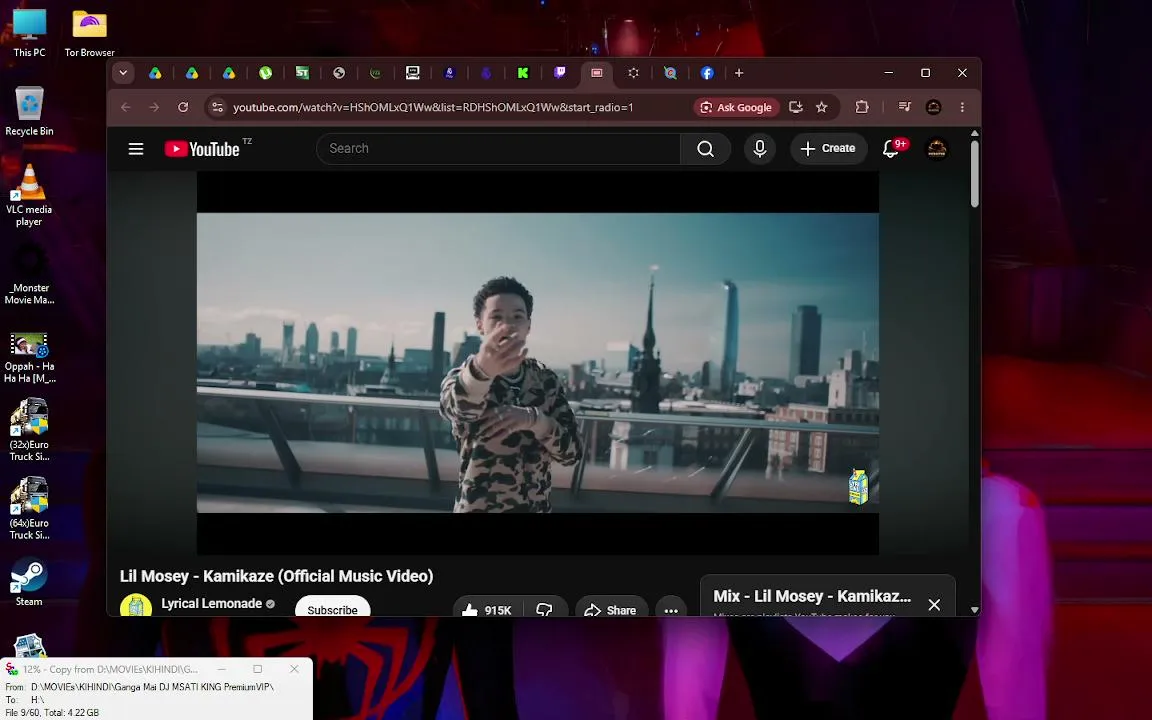Open the Chrome profile avatar
This screenshot has height=720, width=1152.
(x=933, y=107)
